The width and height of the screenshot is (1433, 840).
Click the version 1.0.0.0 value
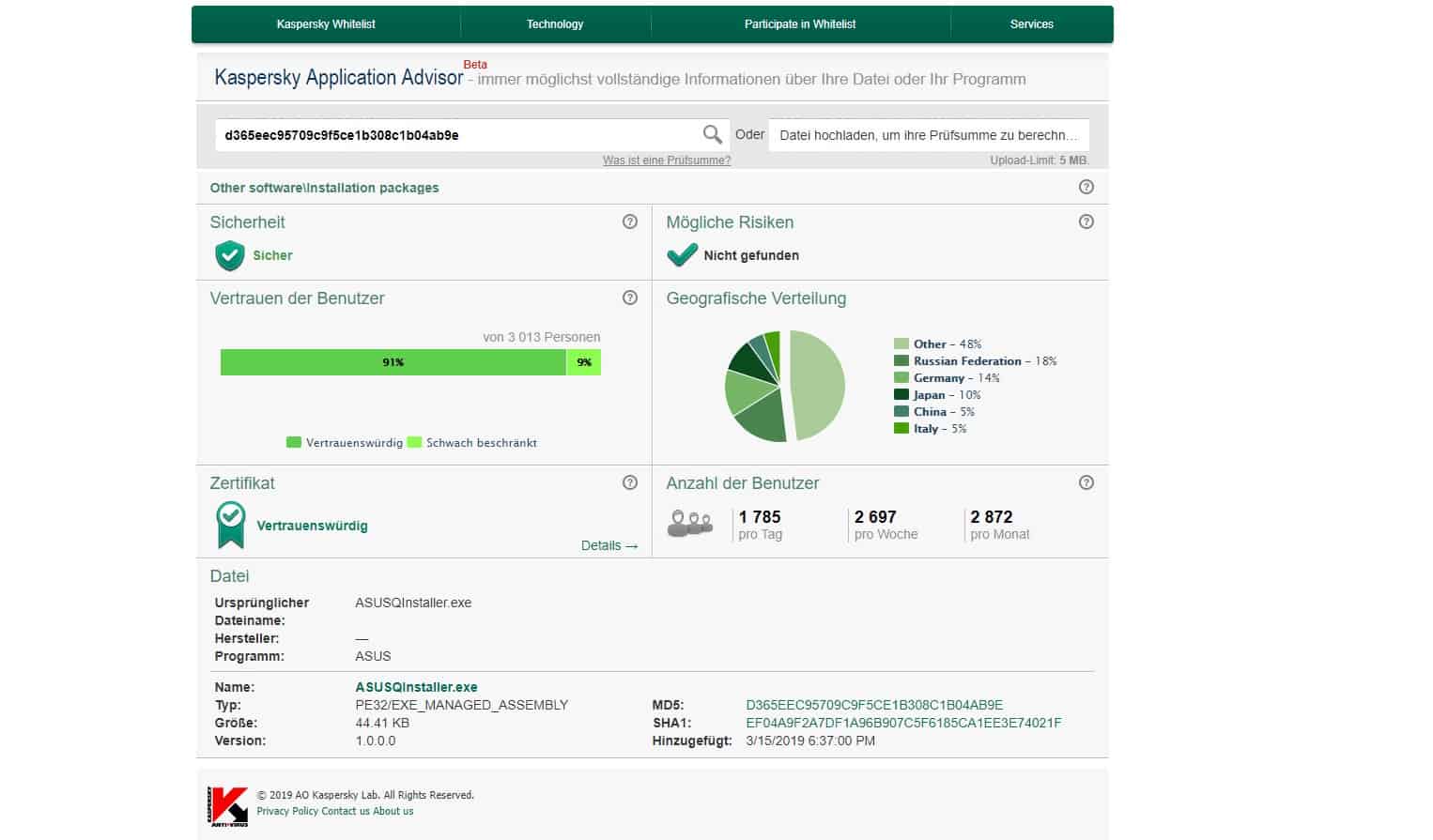pos(376,741)
